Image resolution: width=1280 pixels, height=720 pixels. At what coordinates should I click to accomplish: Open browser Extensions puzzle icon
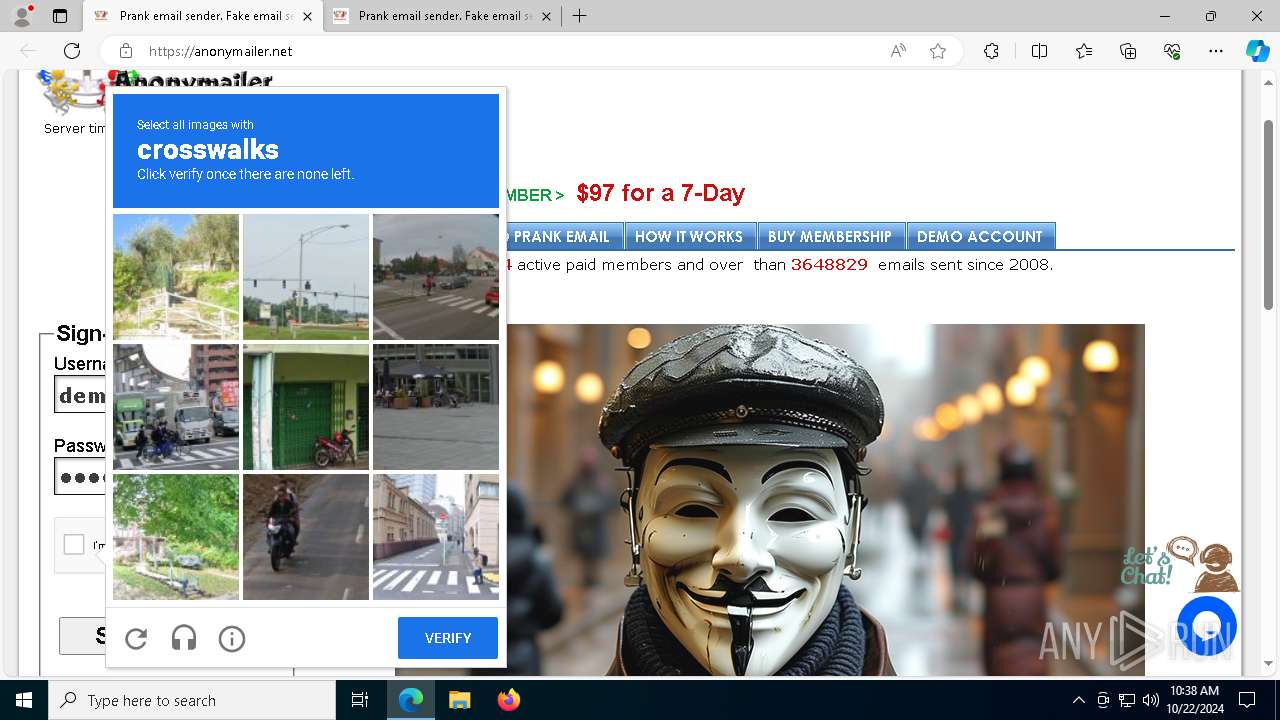pos(991,51)
